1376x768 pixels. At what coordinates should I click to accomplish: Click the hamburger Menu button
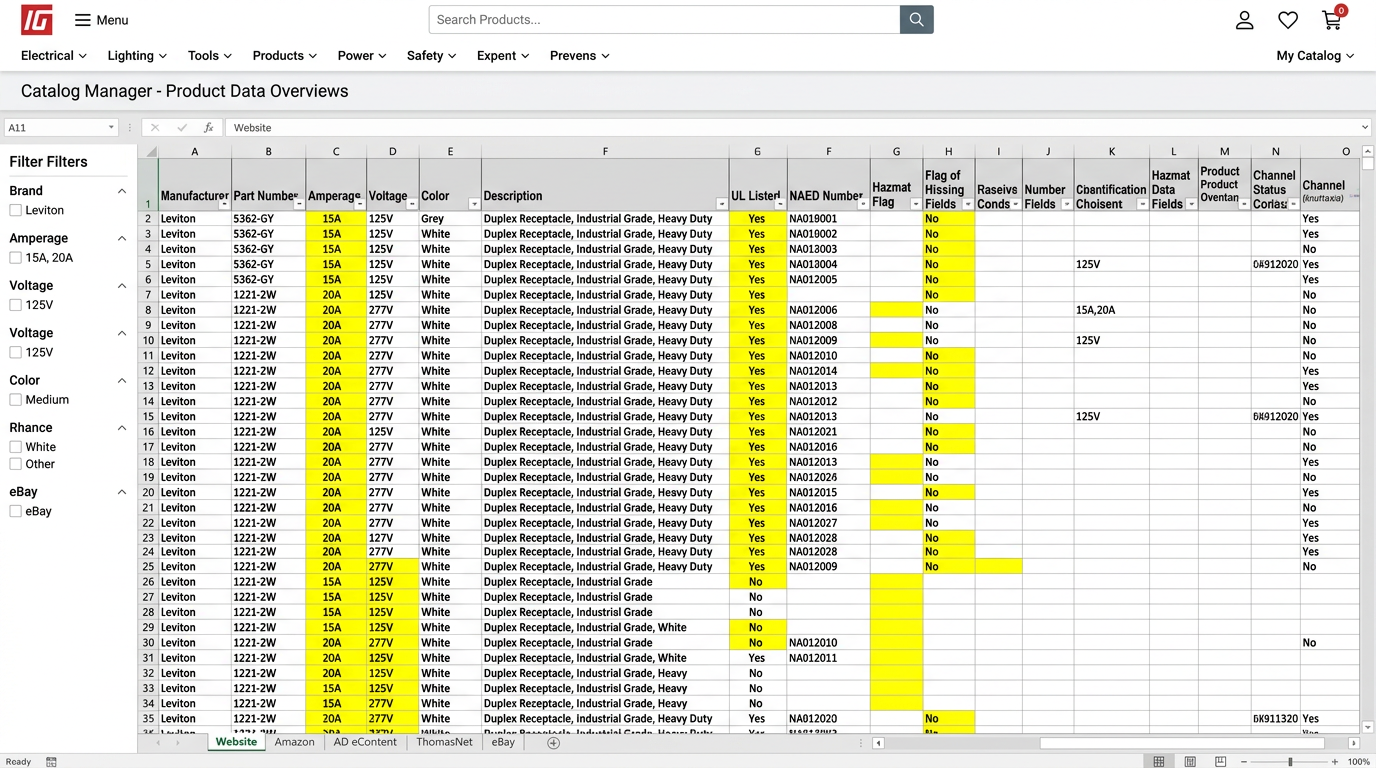pos(101,20)
